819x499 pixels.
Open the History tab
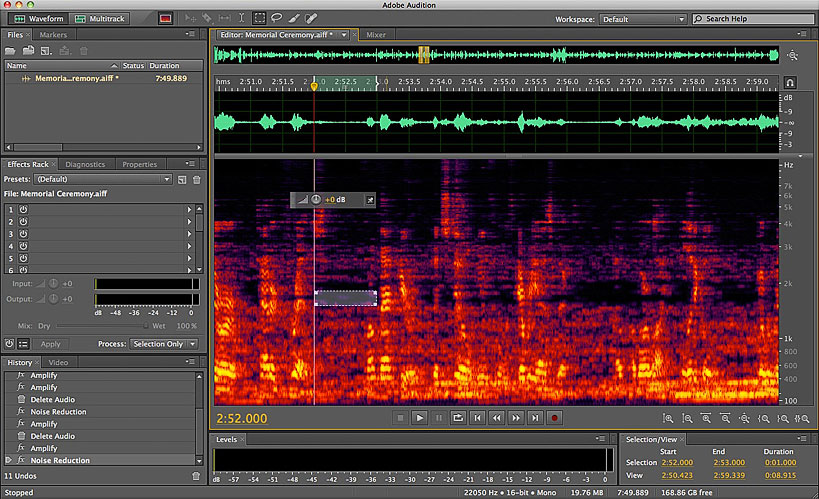(20, 362)
